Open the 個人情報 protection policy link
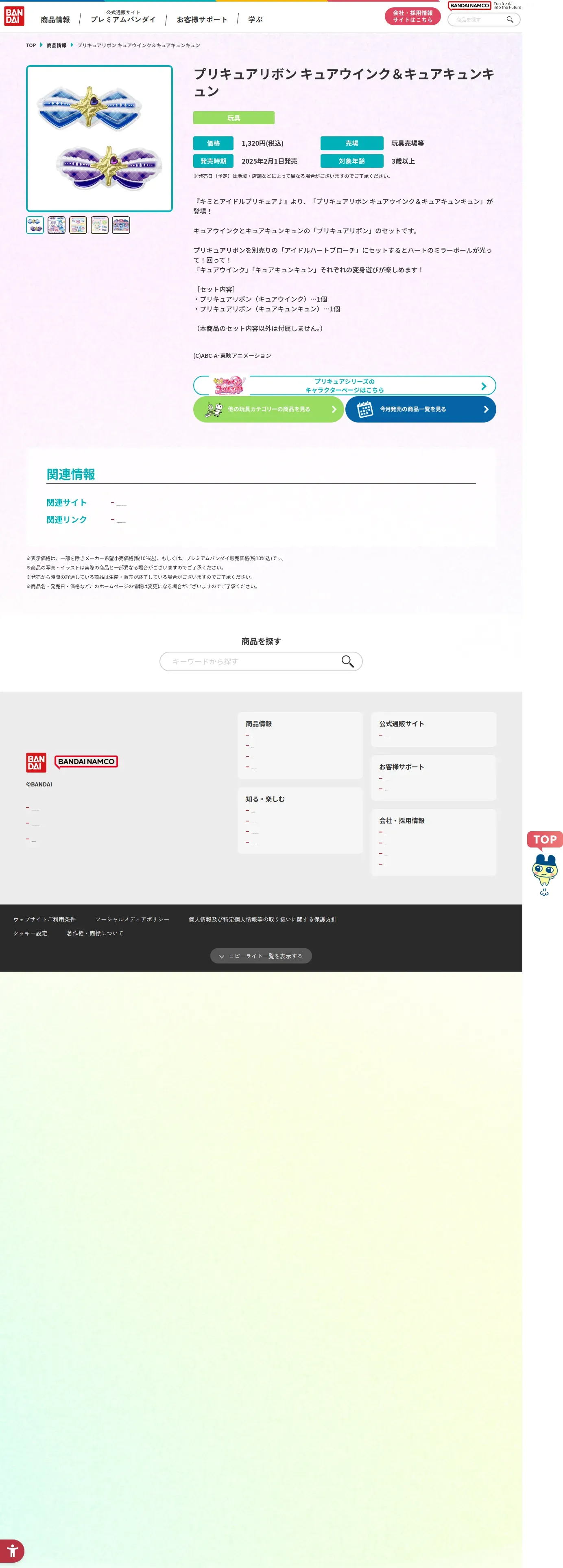This screenshot has height=1568, width=563. tap(262, 920)
